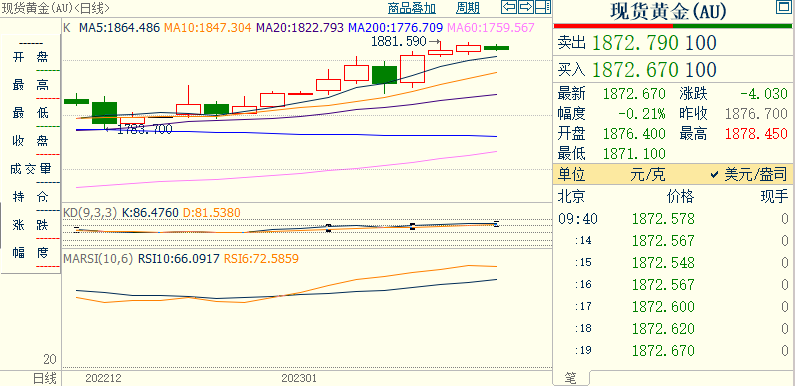Select 成交量 in the left legend panel

(30, 169)
